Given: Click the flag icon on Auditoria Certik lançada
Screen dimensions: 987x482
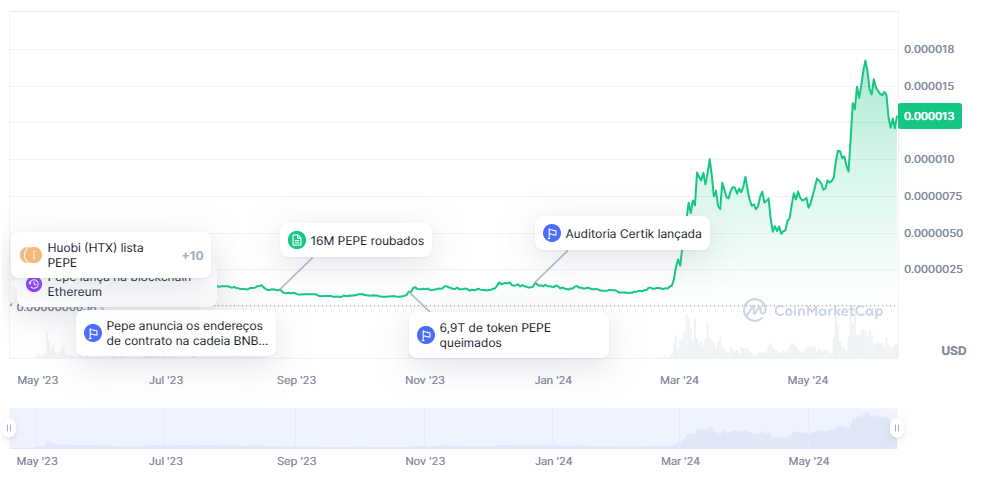Looking at the screenshot, I should (x=551, y=234).
